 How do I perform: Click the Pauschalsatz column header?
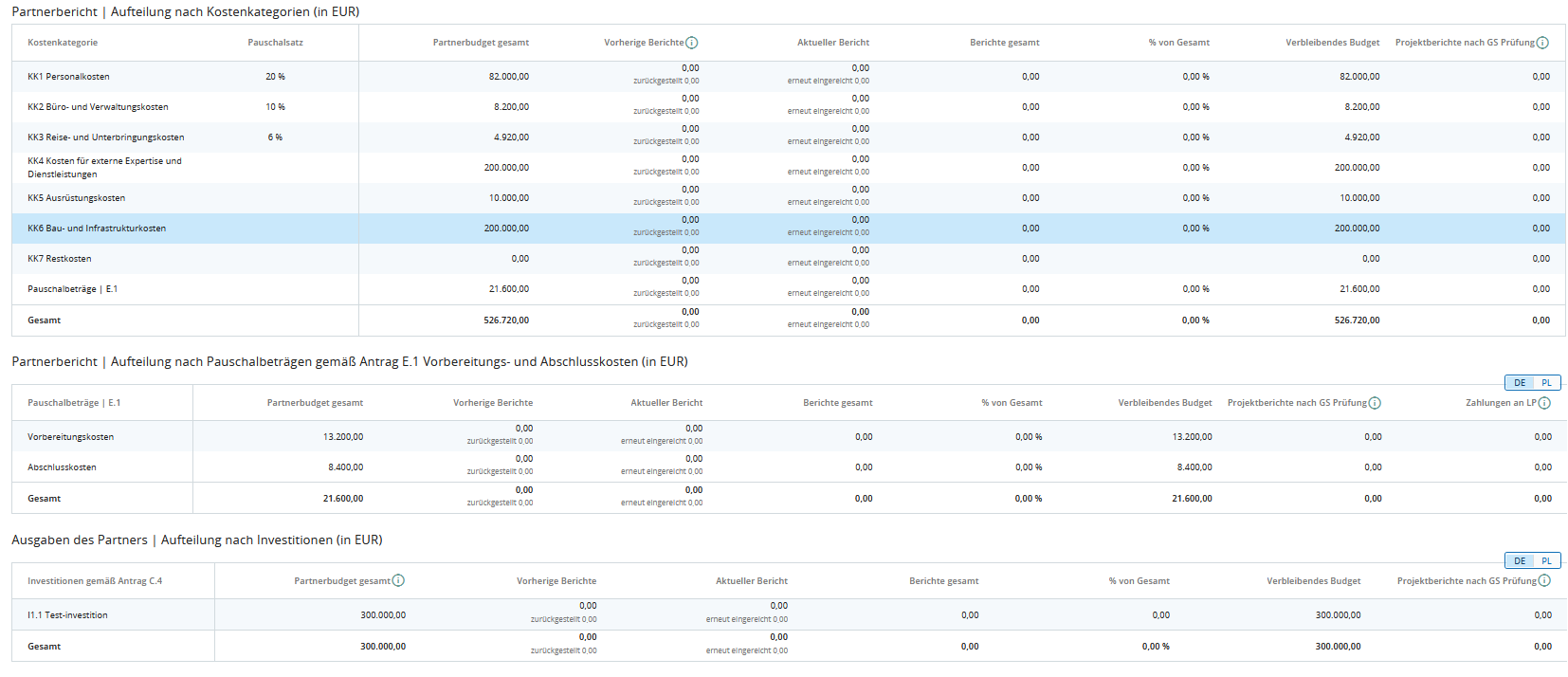click(275, 43)
